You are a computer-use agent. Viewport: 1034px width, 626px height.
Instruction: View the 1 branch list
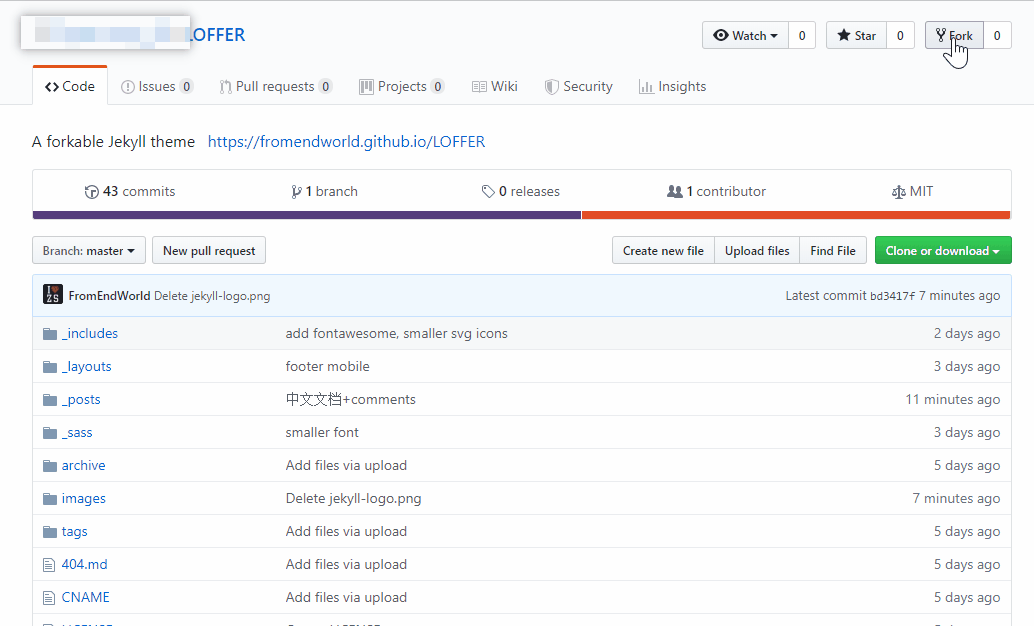[324, 191]
